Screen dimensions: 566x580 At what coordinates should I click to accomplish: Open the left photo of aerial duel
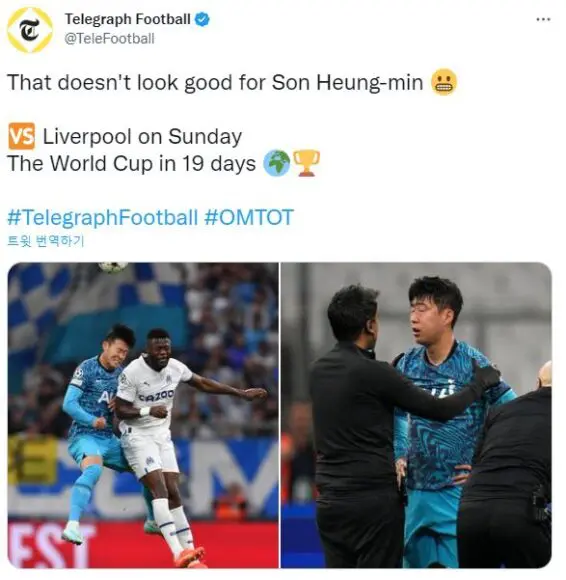click(143, 415)
